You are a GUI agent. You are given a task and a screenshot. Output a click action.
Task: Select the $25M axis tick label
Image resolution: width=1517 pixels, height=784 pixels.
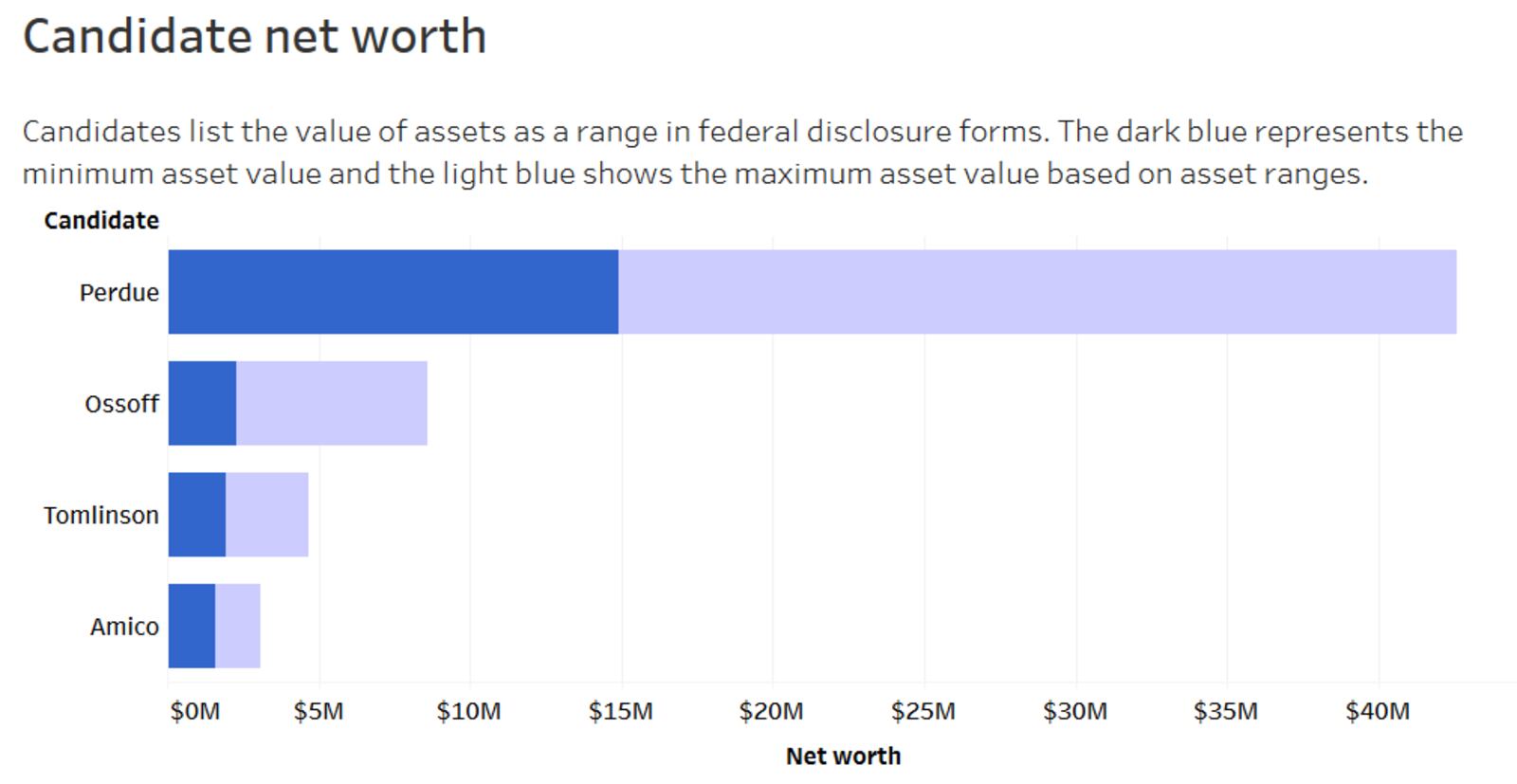point(923,711)
